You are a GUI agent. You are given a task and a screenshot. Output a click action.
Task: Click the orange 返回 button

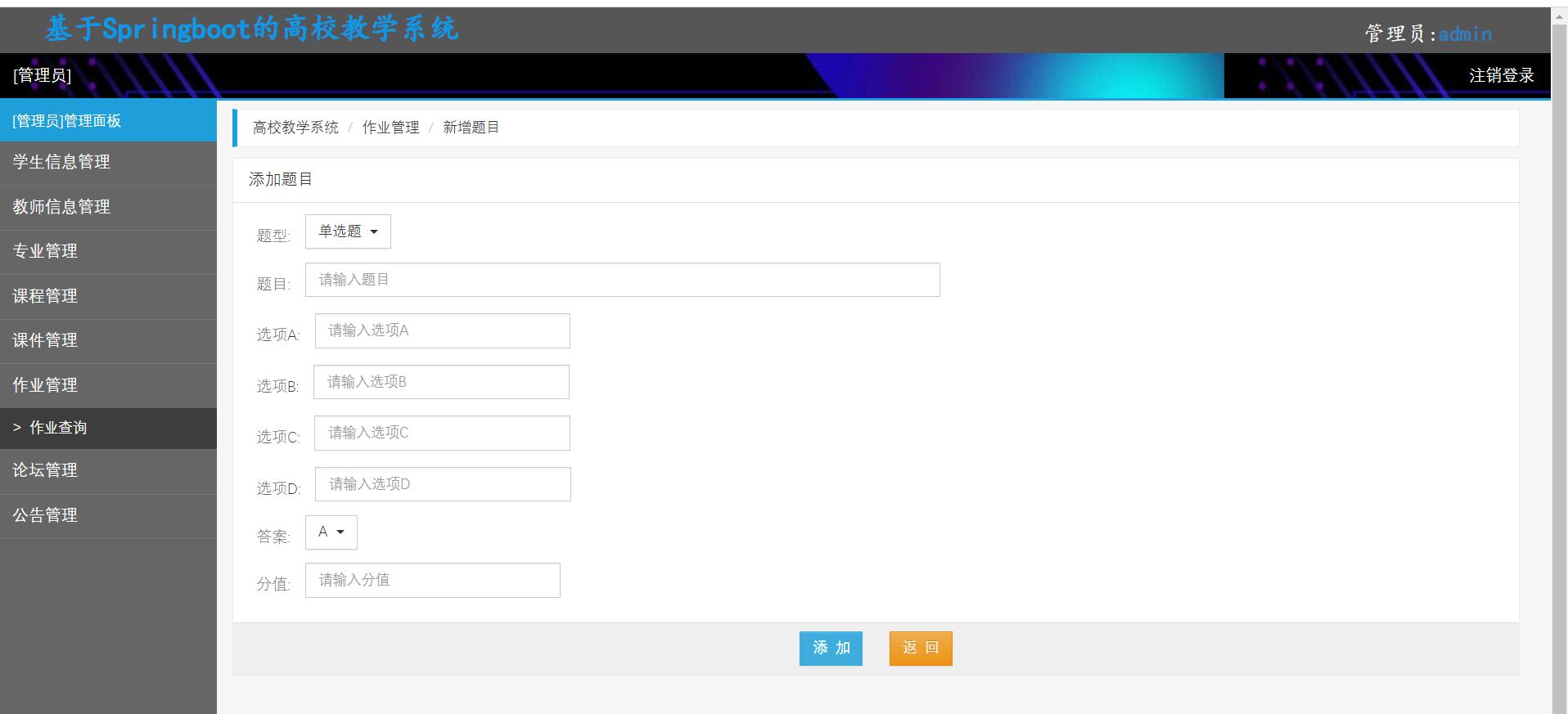(921, 649)
